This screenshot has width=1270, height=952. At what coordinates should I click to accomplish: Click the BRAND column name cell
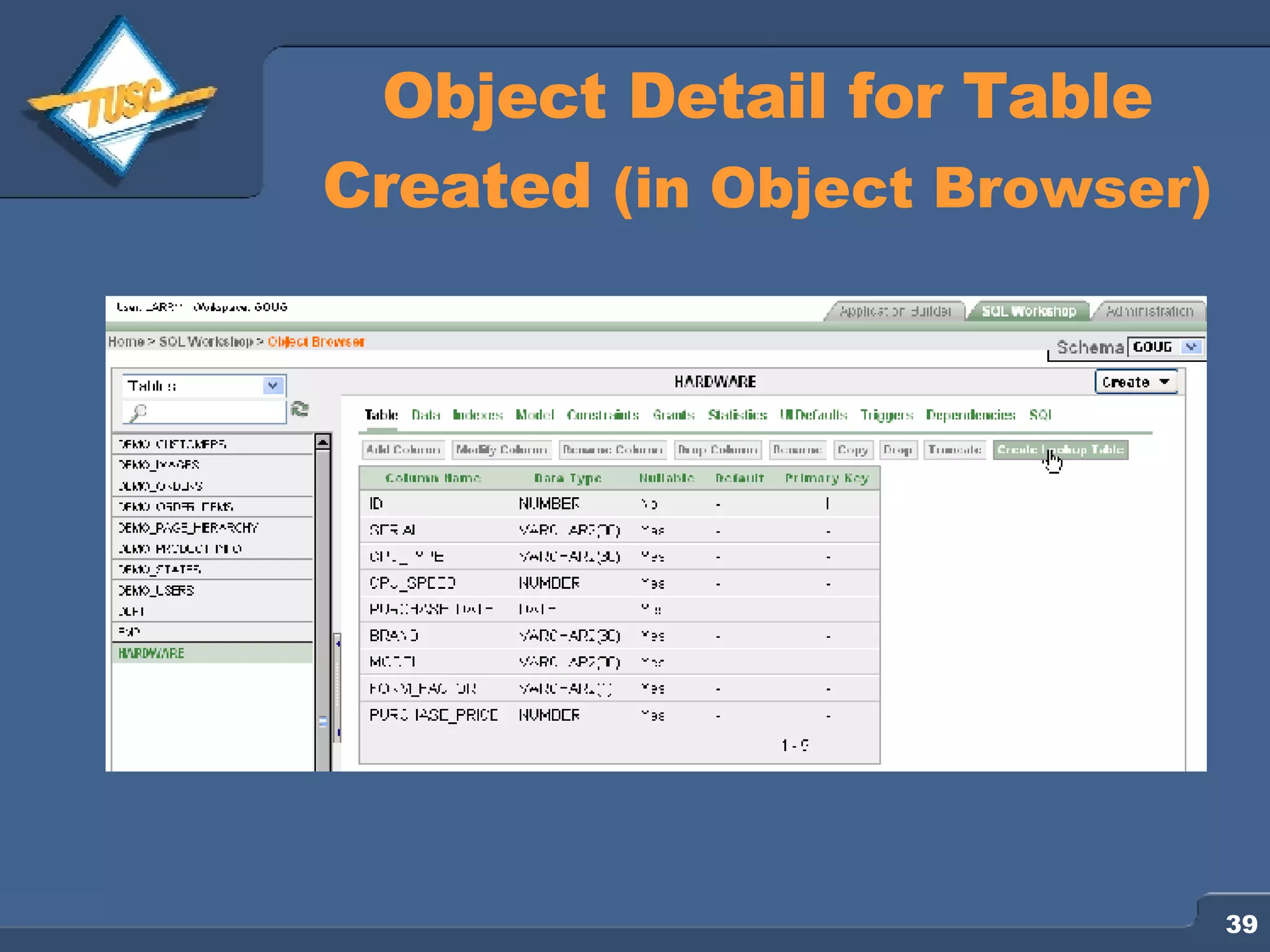394,636
